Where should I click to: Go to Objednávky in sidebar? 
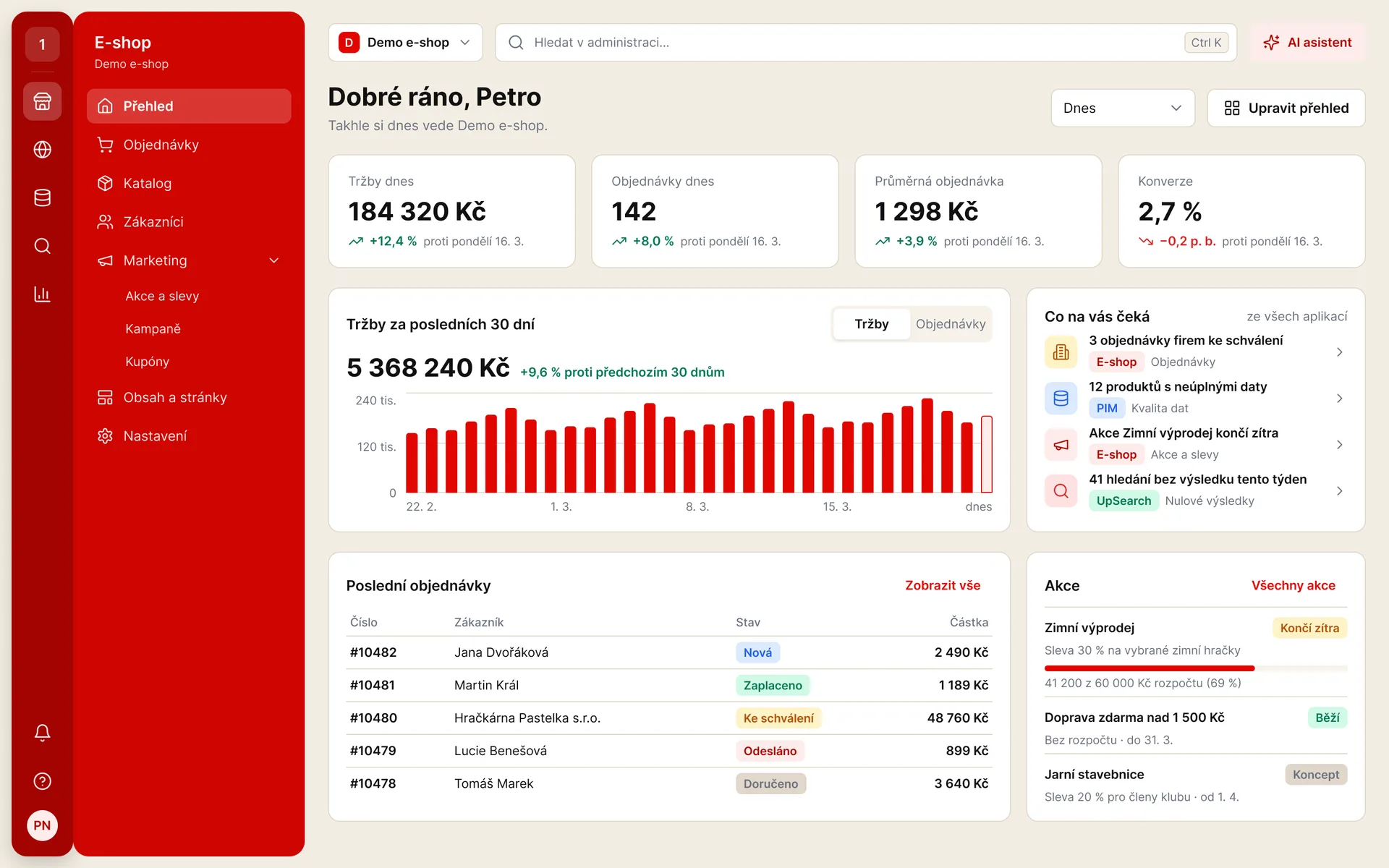pos(189,145)
